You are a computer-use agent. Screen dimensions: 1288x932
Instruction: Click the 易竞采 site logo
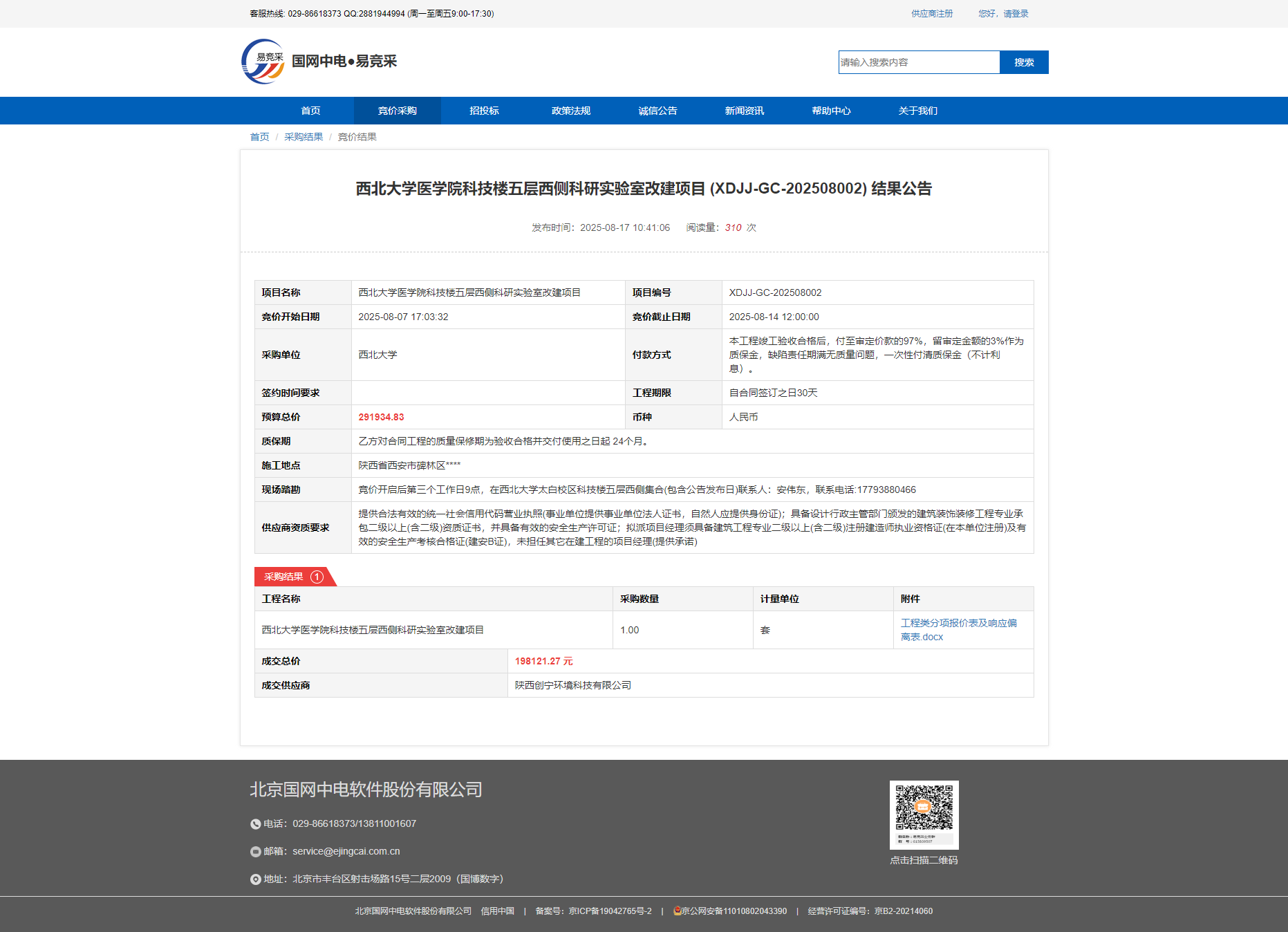(263, 62)
